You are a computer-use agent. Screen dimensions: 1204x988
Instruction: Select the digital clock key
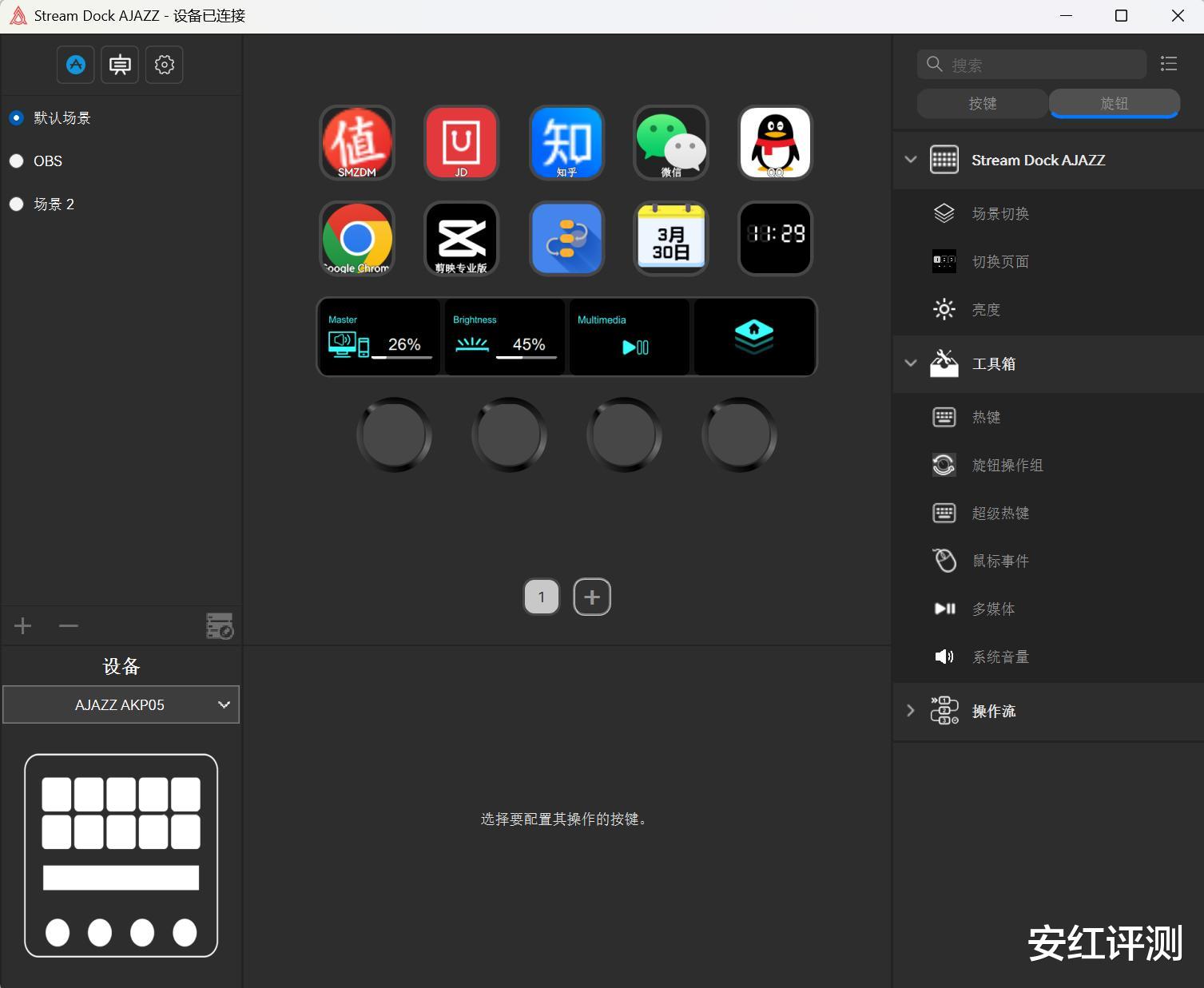point(775,239)
